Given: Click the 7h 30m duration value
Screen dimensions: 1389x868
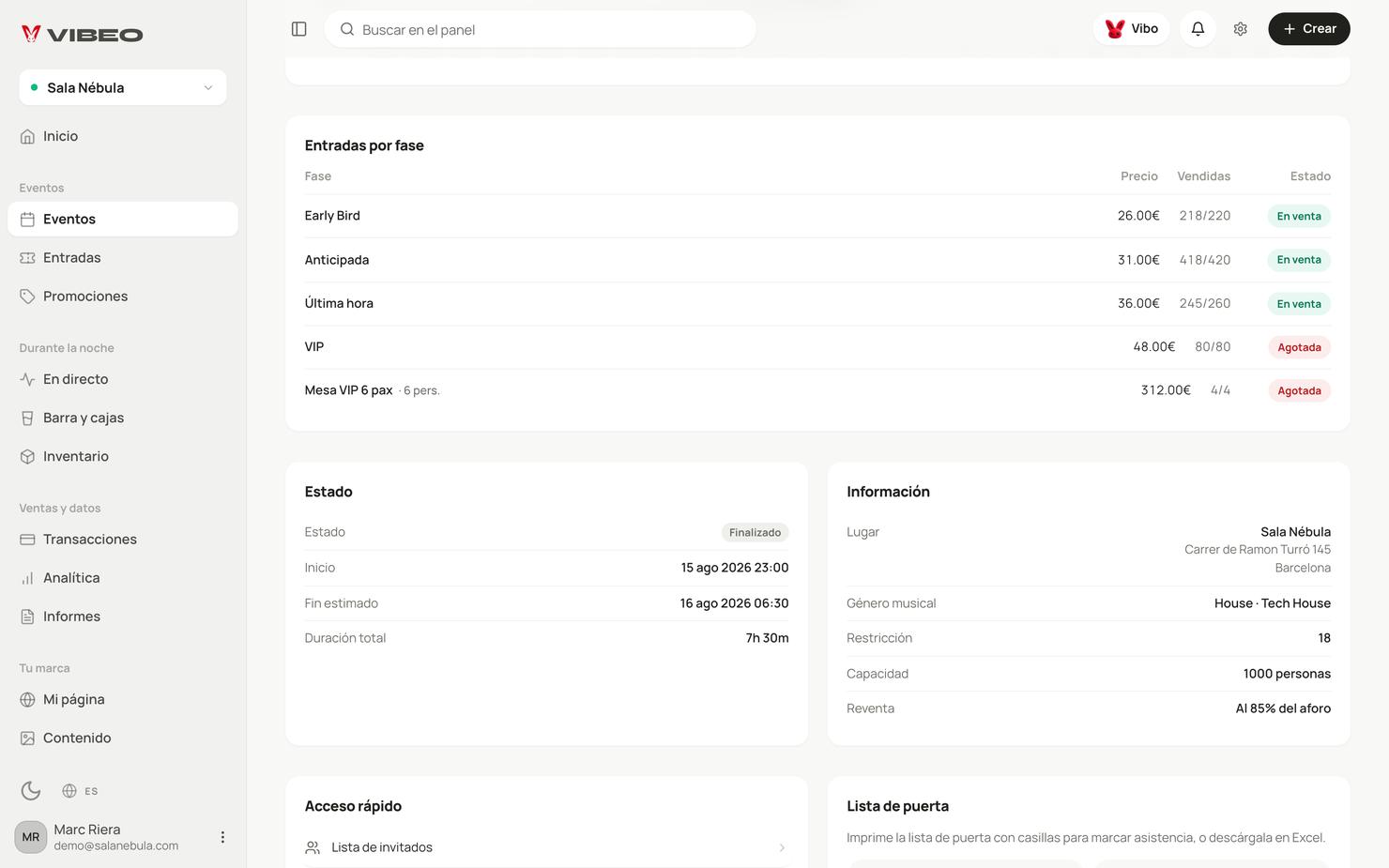Looking at the screenshot, I should click(x=767, y=638).
